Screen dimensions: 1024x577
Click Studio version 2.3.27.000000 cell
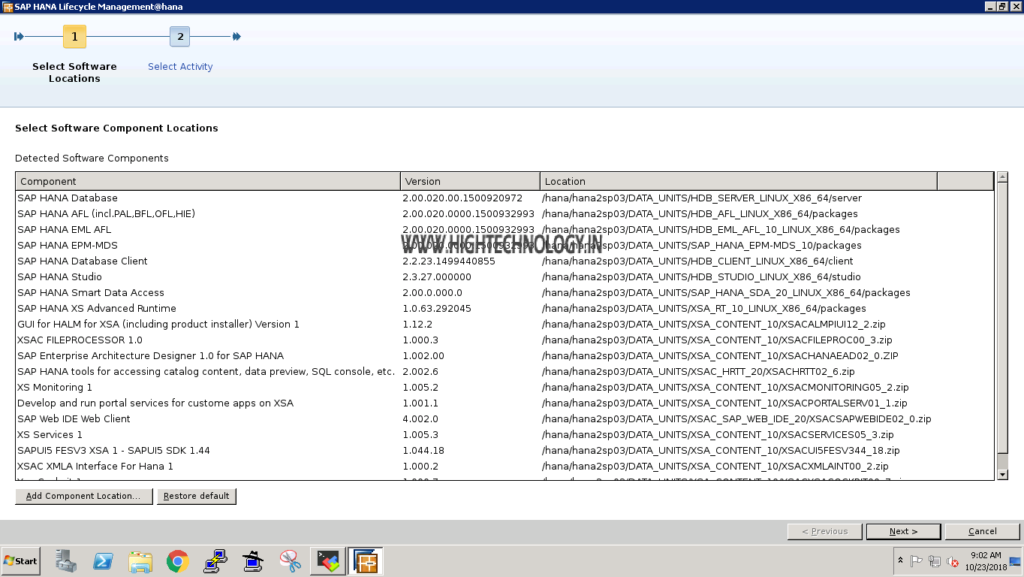[x=437, y=277]
